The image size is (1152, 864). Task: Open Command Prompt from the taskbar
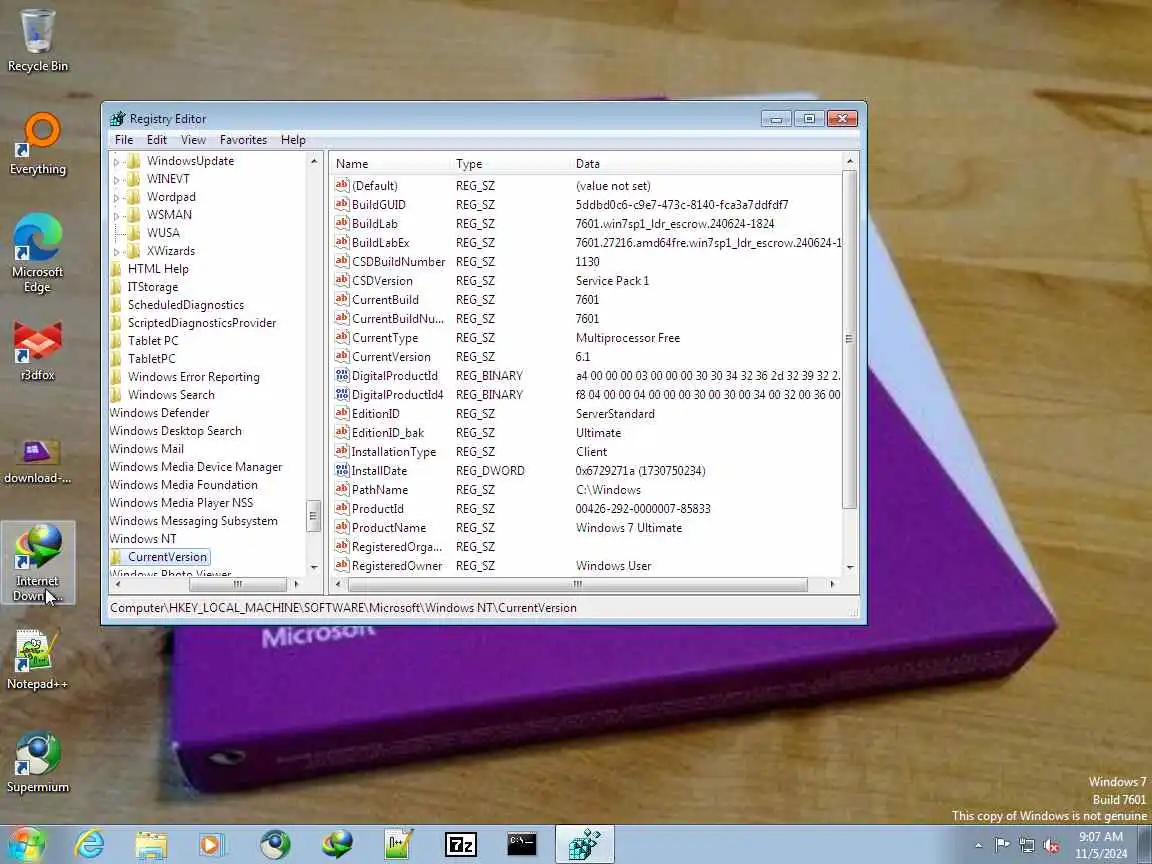tap(522, 844)
